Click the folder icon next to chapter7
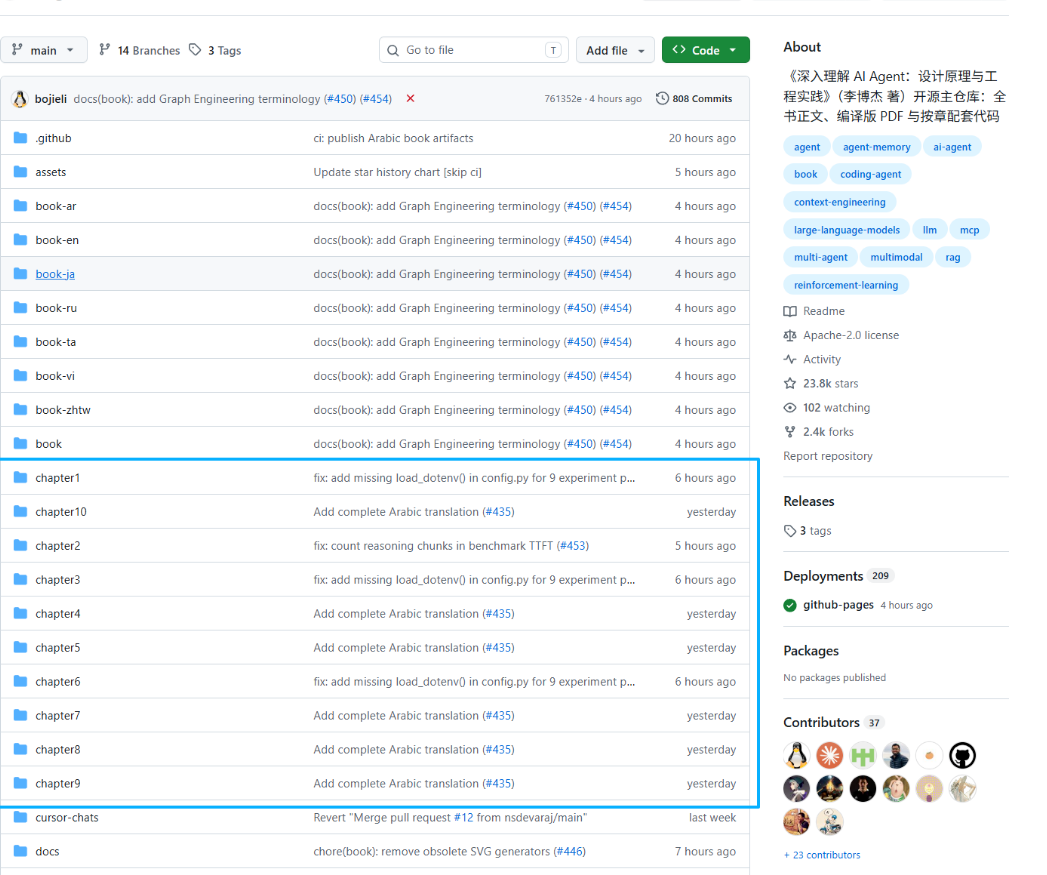The width and height of the screenshot is (1047, 875). coord(21,715)
